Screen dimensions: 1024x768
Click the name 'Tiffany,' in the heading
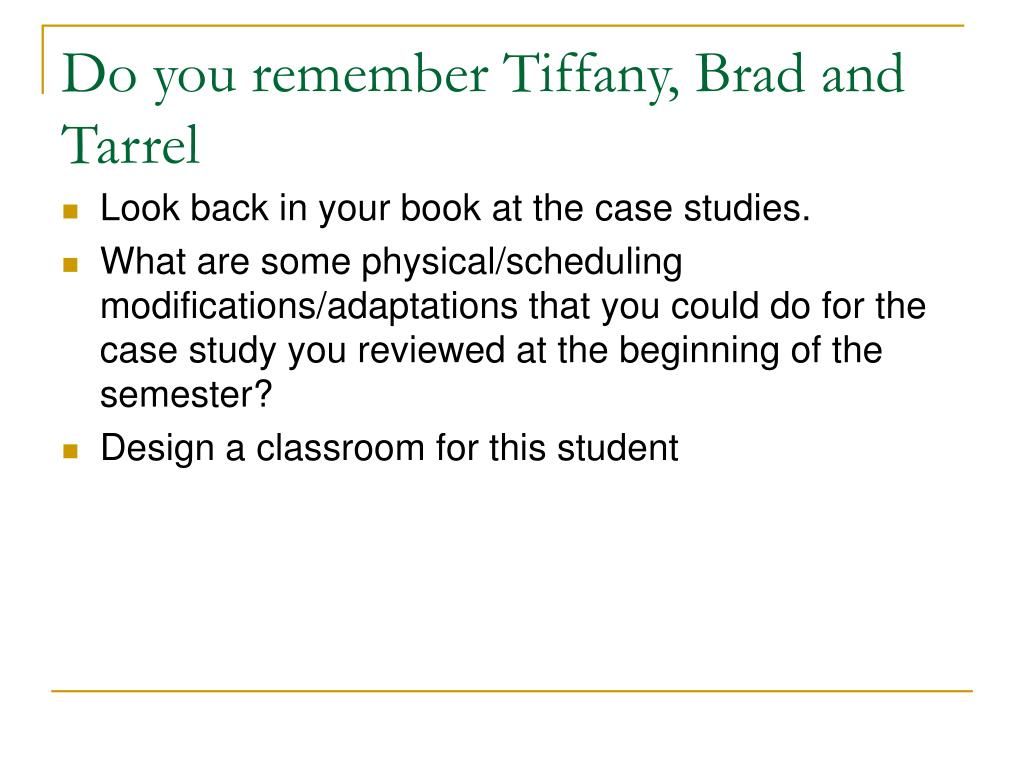pyautogui.click(x=592, y=77)
